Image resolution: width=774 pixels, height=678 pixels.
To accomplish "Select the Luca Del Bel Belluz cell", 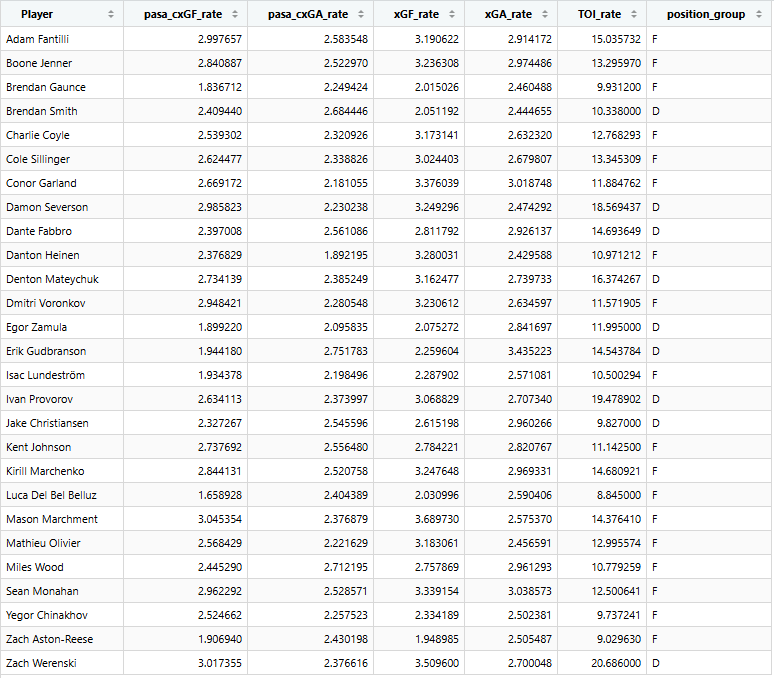I will [62, 495].
